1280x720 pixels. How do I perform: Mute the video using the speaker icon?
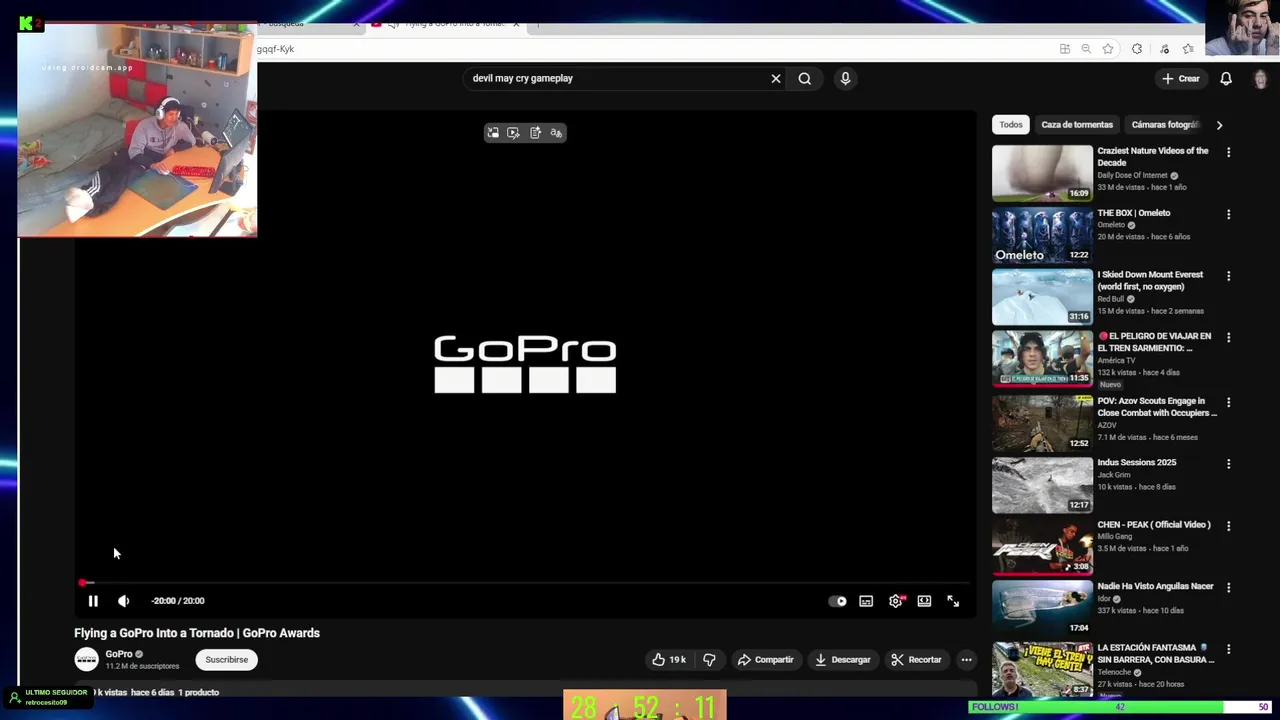(x=123, y=601)
